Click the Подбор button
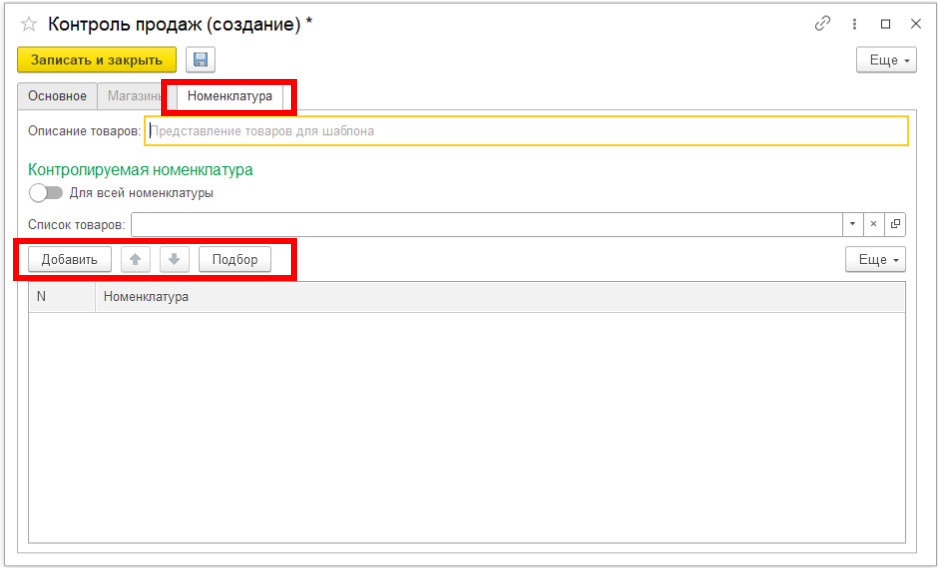The height and width of the screenshot is (569, 938). (x=235, y=260)
